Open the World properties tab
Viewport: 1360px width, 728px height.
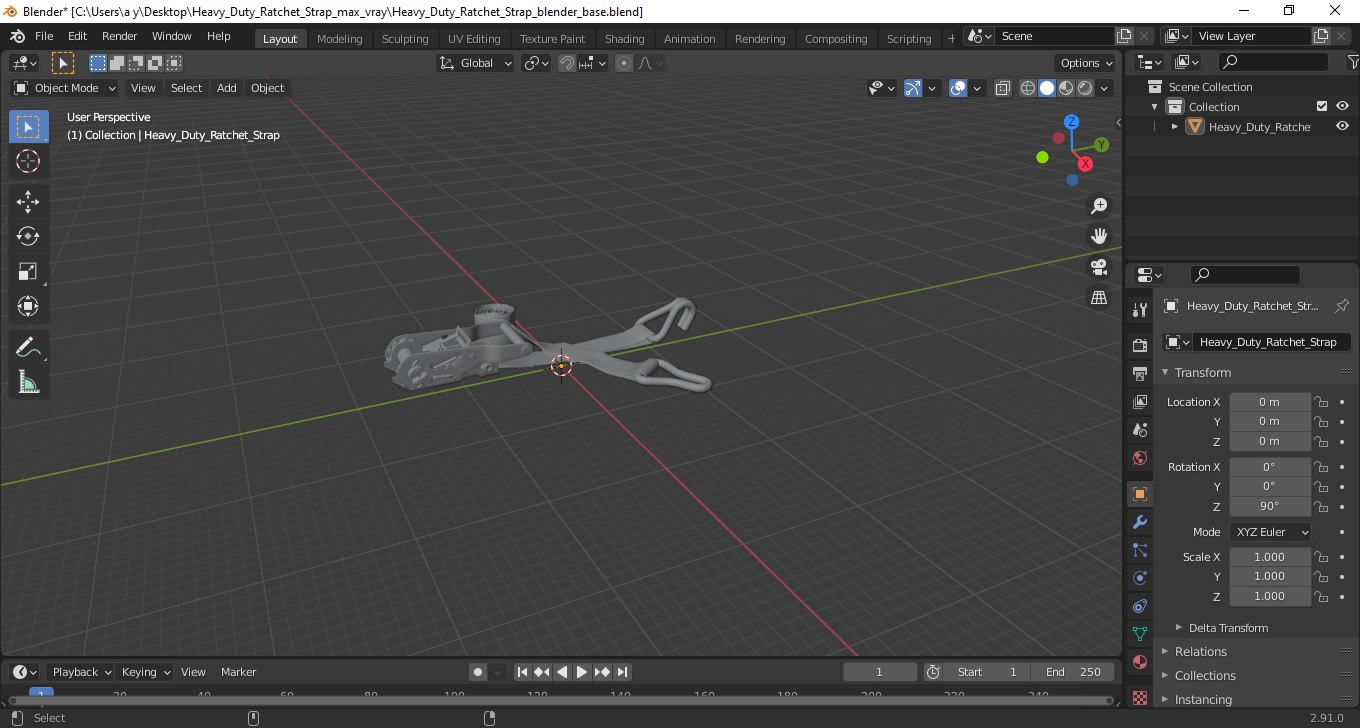pos(1139,458)
